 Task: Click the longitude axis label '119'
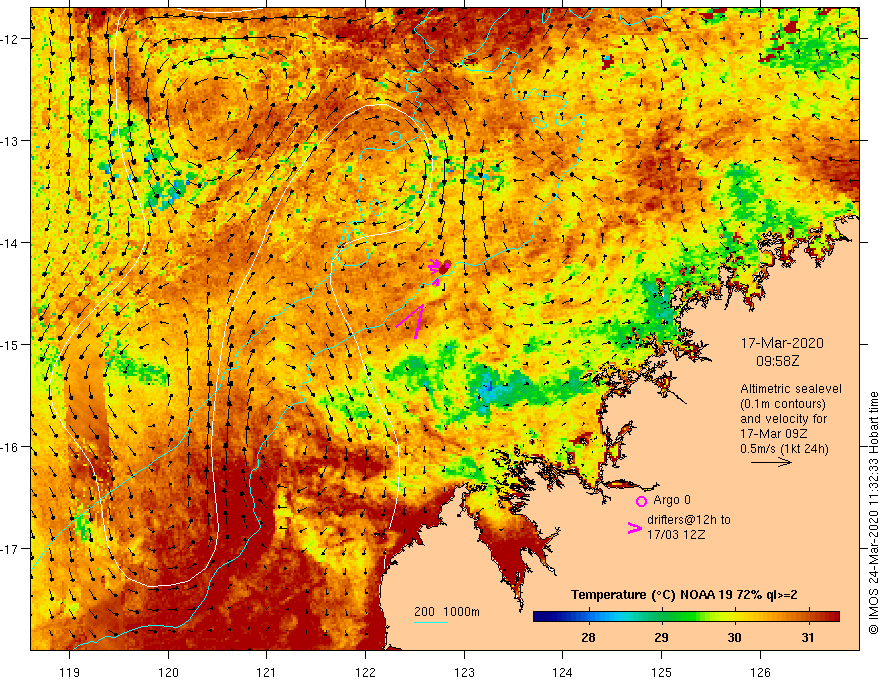70,672
